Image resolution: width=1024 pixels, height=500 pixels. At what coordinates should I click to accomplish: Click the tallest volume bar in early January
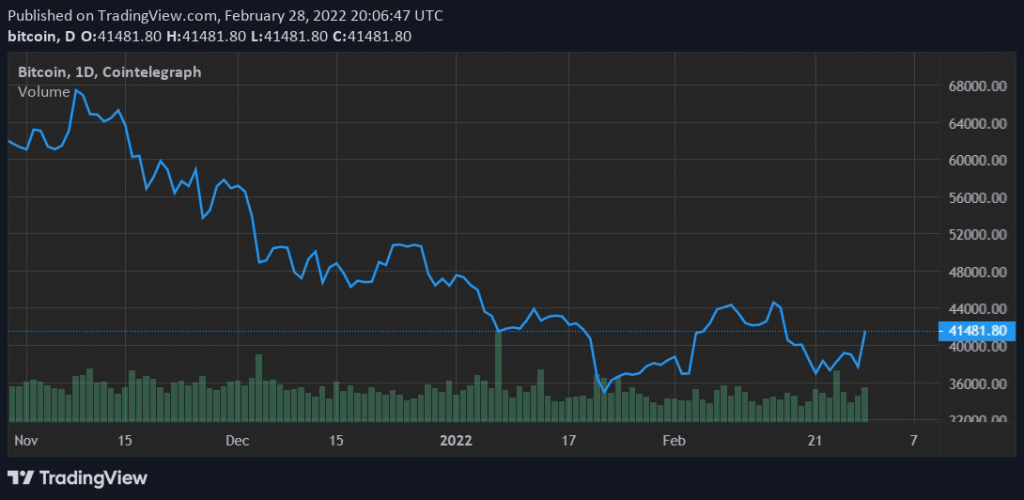click(499, 375)
